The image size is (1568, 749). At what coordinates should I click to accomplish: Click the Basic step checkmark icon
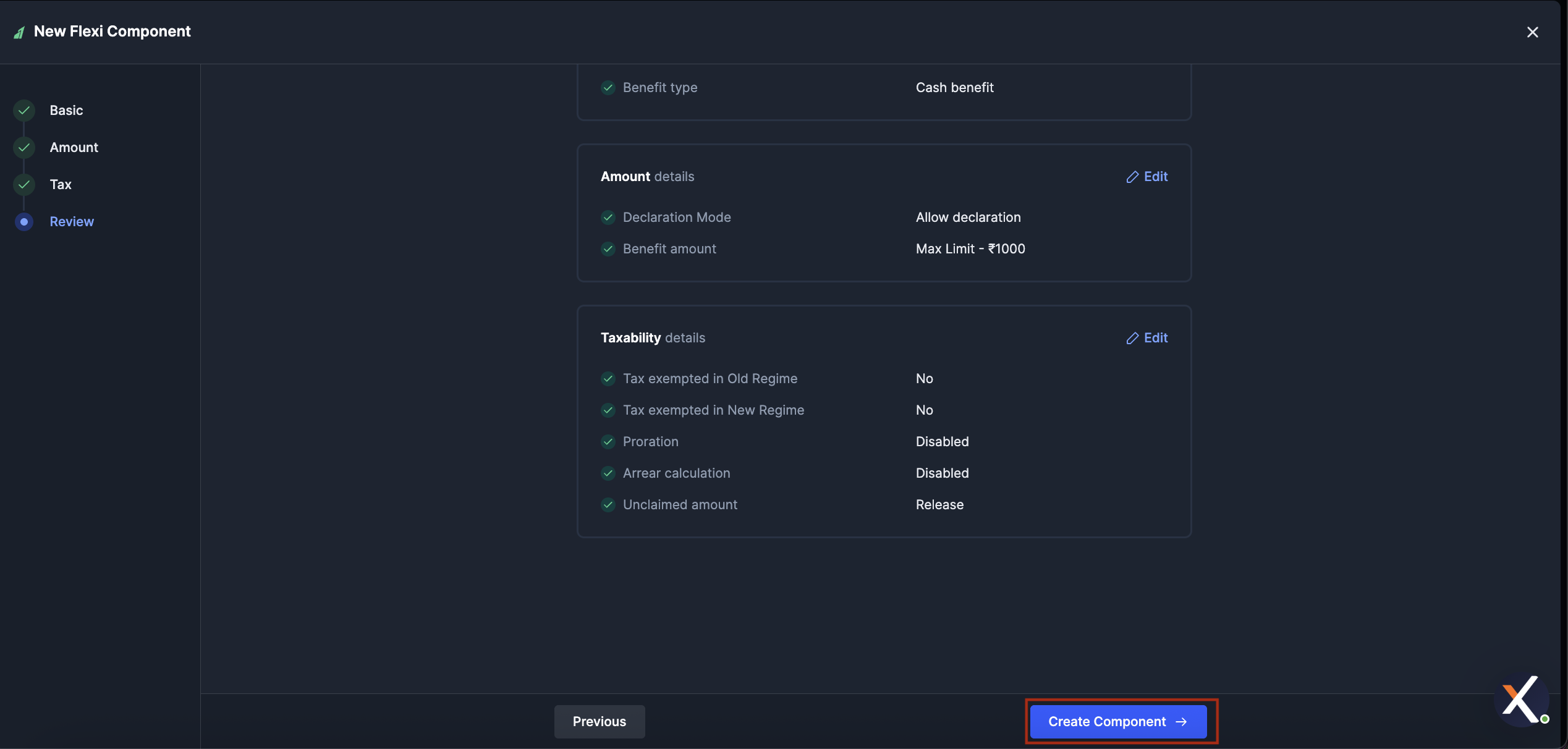click(x=24, y=111)
